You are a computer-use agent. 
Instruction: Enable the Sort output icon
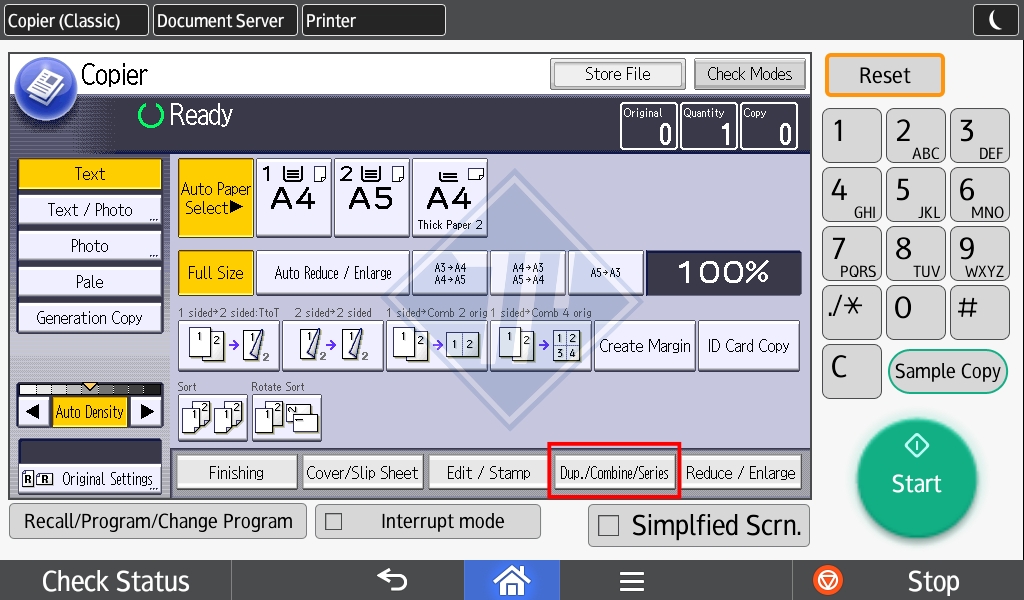tap(212, 418)
